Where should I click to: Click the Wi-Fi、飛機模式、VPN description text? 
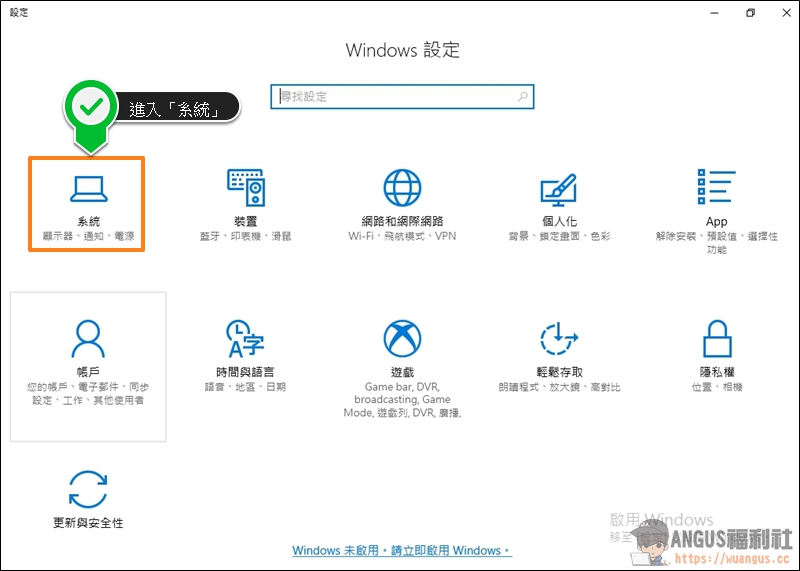(x=402, y=237)
